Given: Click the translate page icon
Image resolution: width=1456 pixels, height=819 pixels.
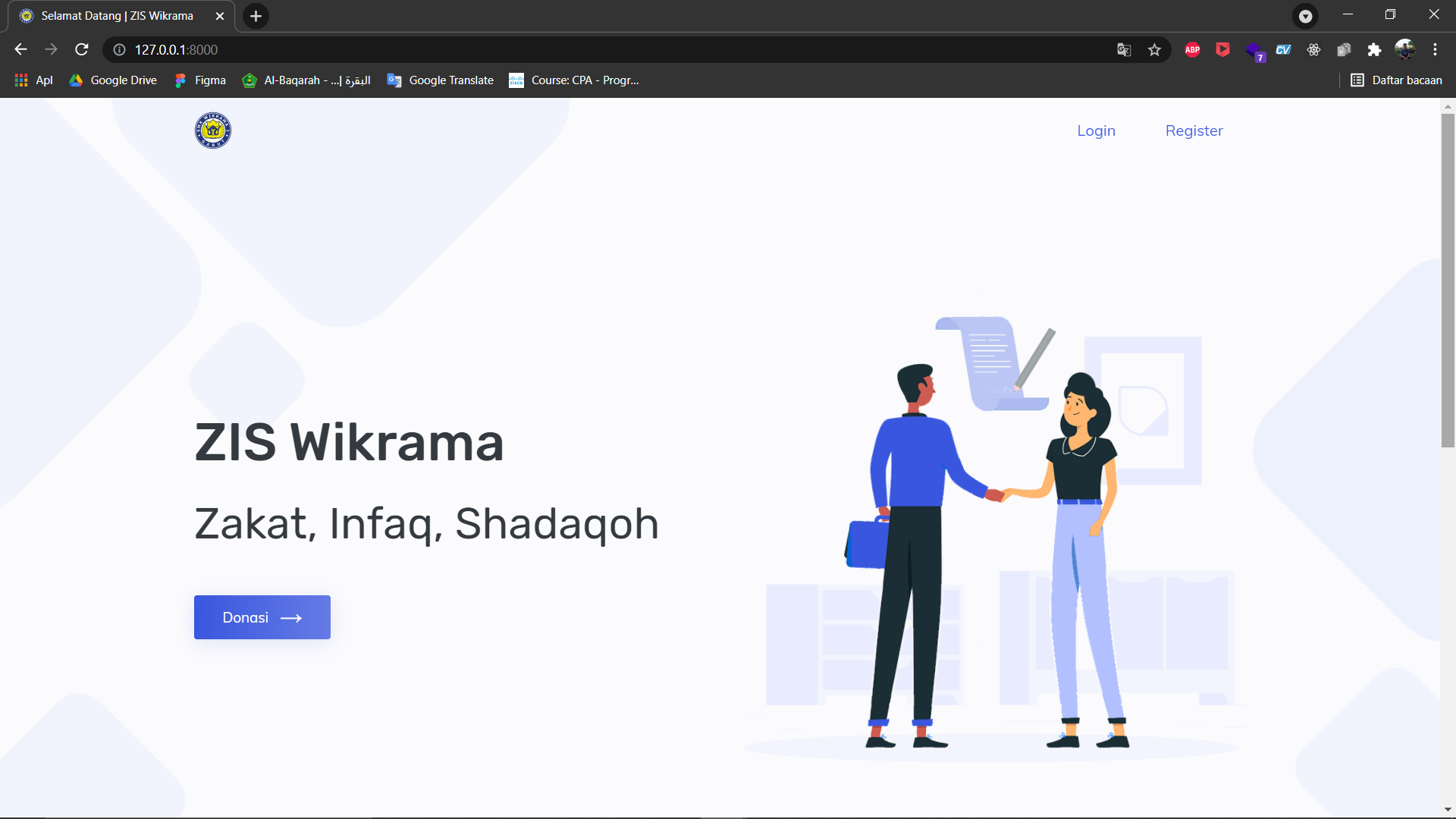Looking at the screenshot, I should point(1124,50).
